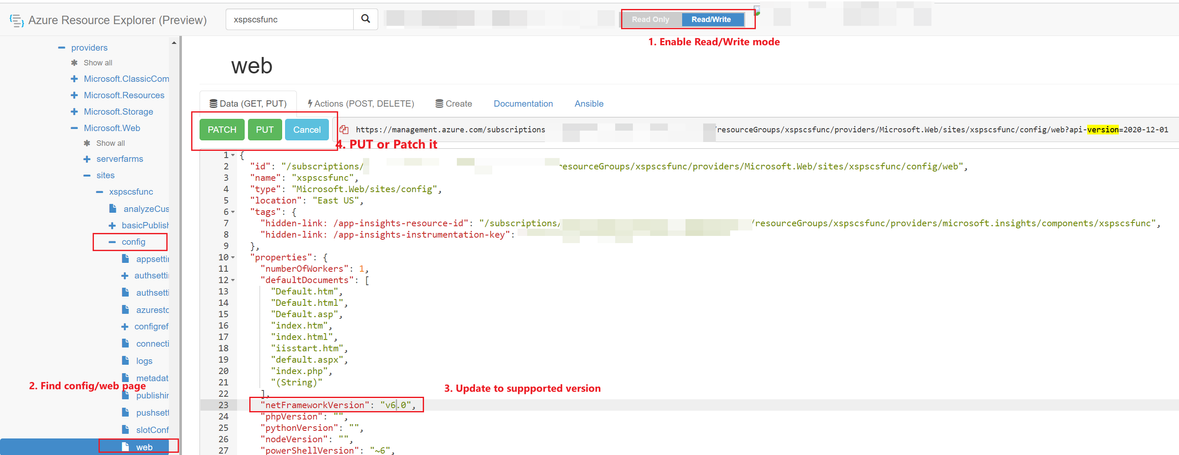The width and height of the screenshot is (1179, 455).
Task: Fold the defaultDocuments array at line 12
Action: click(234, 281)
